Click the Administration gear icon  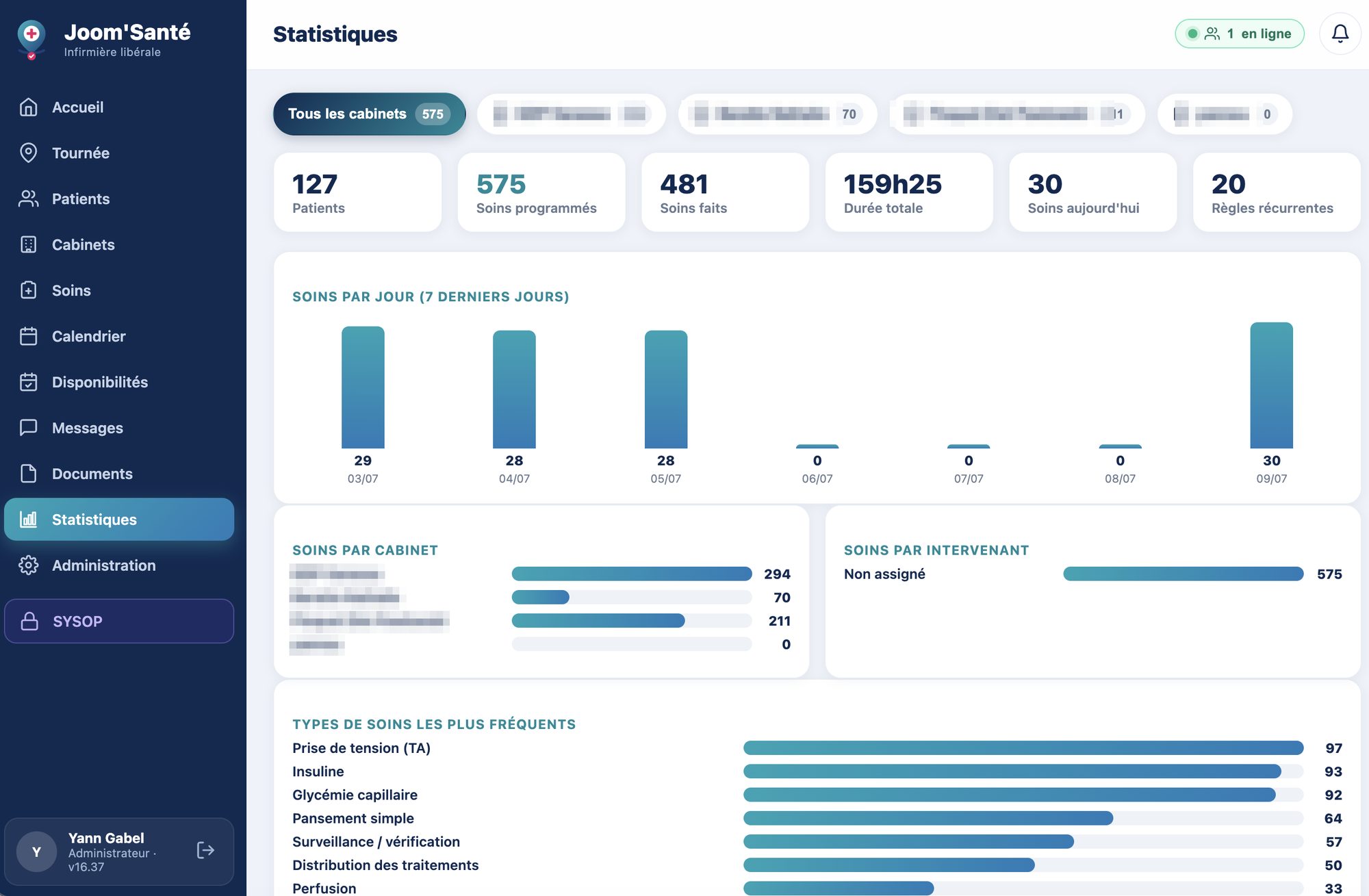tap(28, 565)
